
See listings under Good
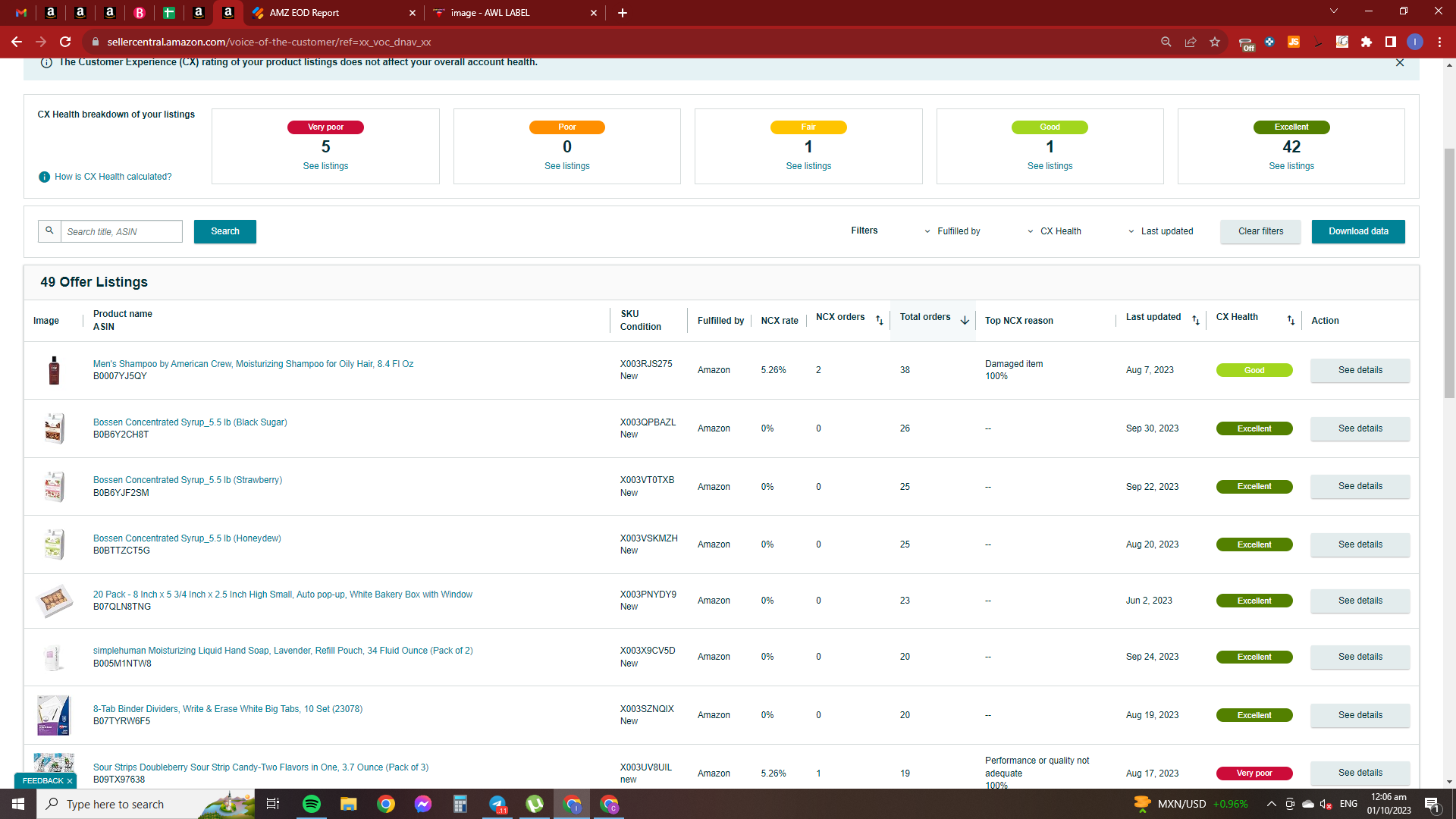point(1050,166)
